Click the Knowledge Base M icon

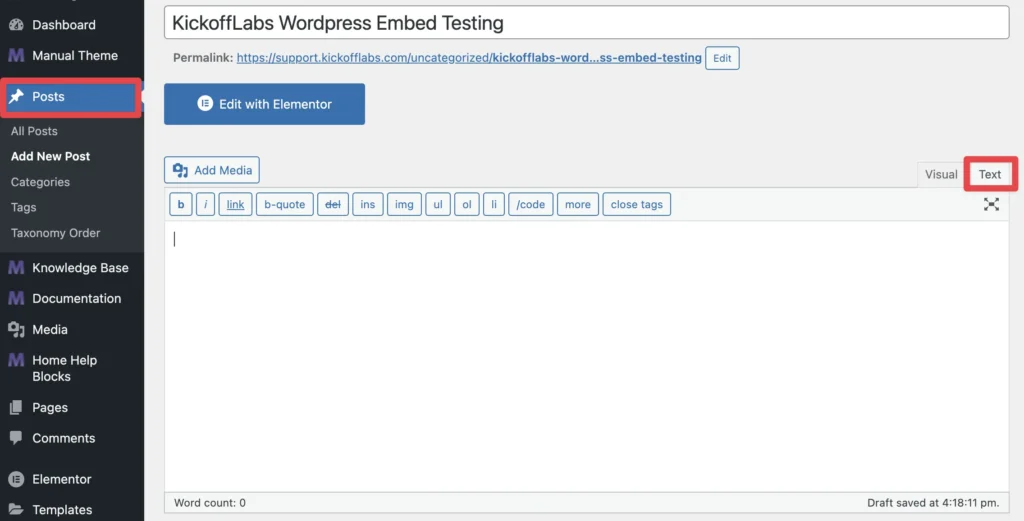coord(16,268)
